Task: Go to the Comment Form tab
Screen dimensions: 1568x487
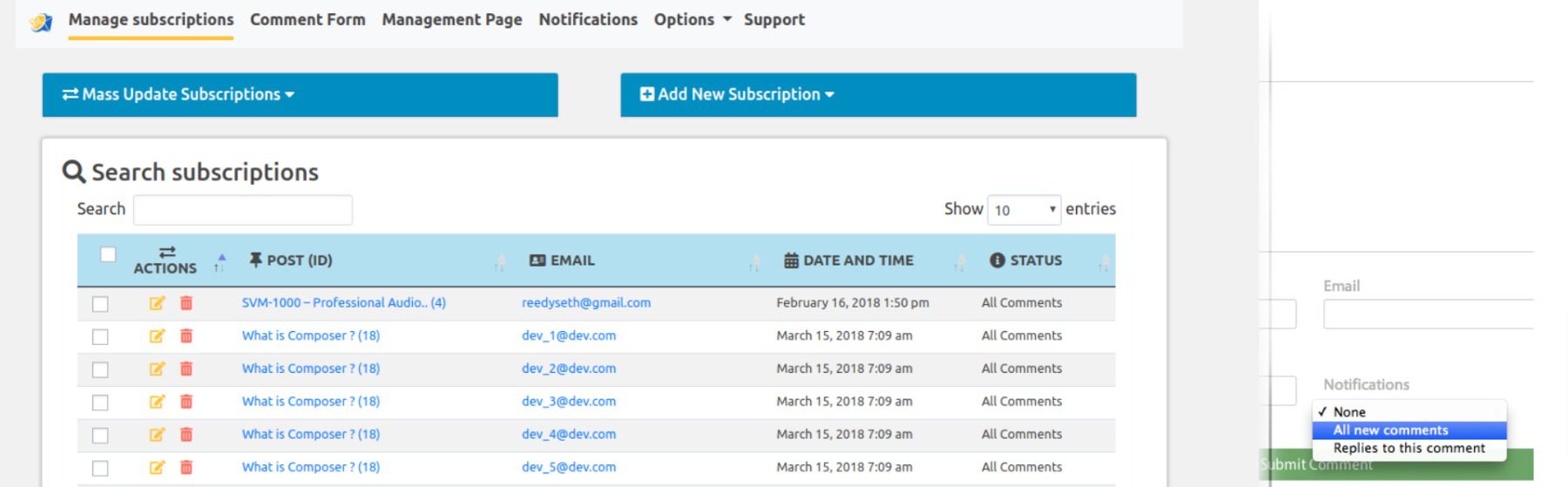Action: click(x=308, y=19)
